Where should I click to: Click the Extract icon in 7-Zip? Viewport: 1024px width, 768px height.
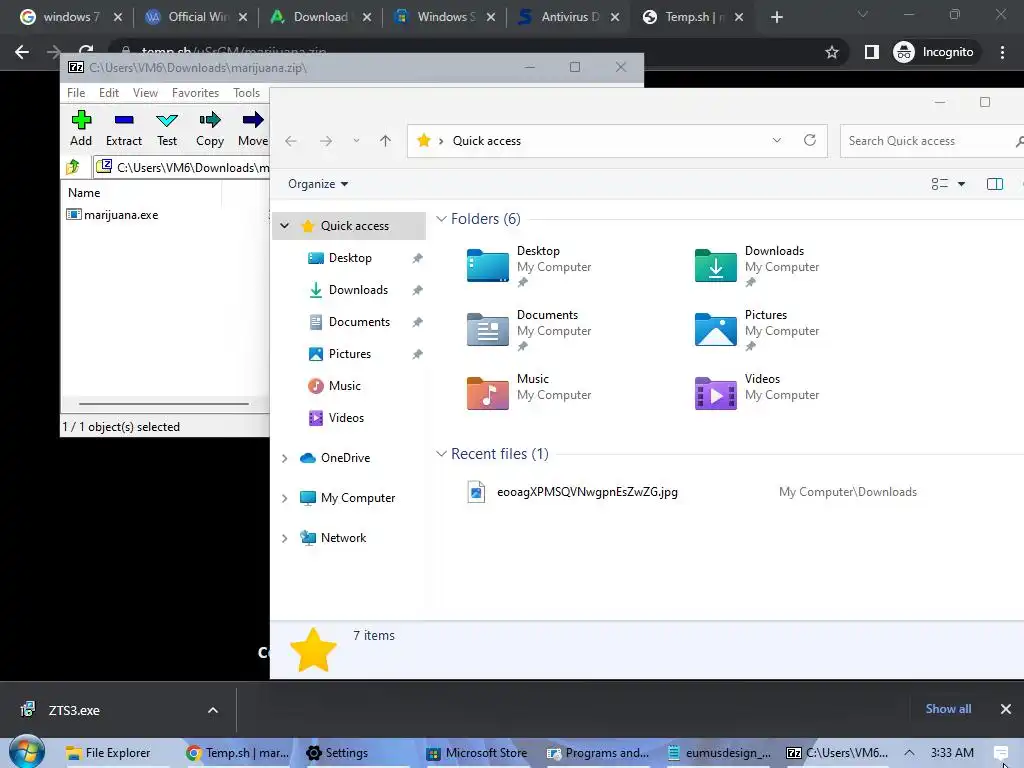point(124,120)
